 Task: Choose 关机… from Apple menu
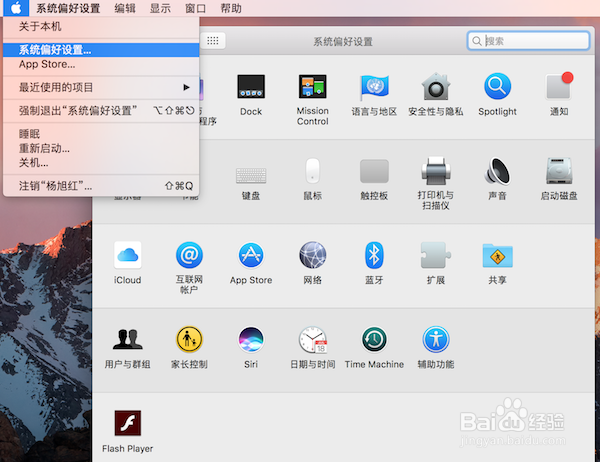coord(101,163)
